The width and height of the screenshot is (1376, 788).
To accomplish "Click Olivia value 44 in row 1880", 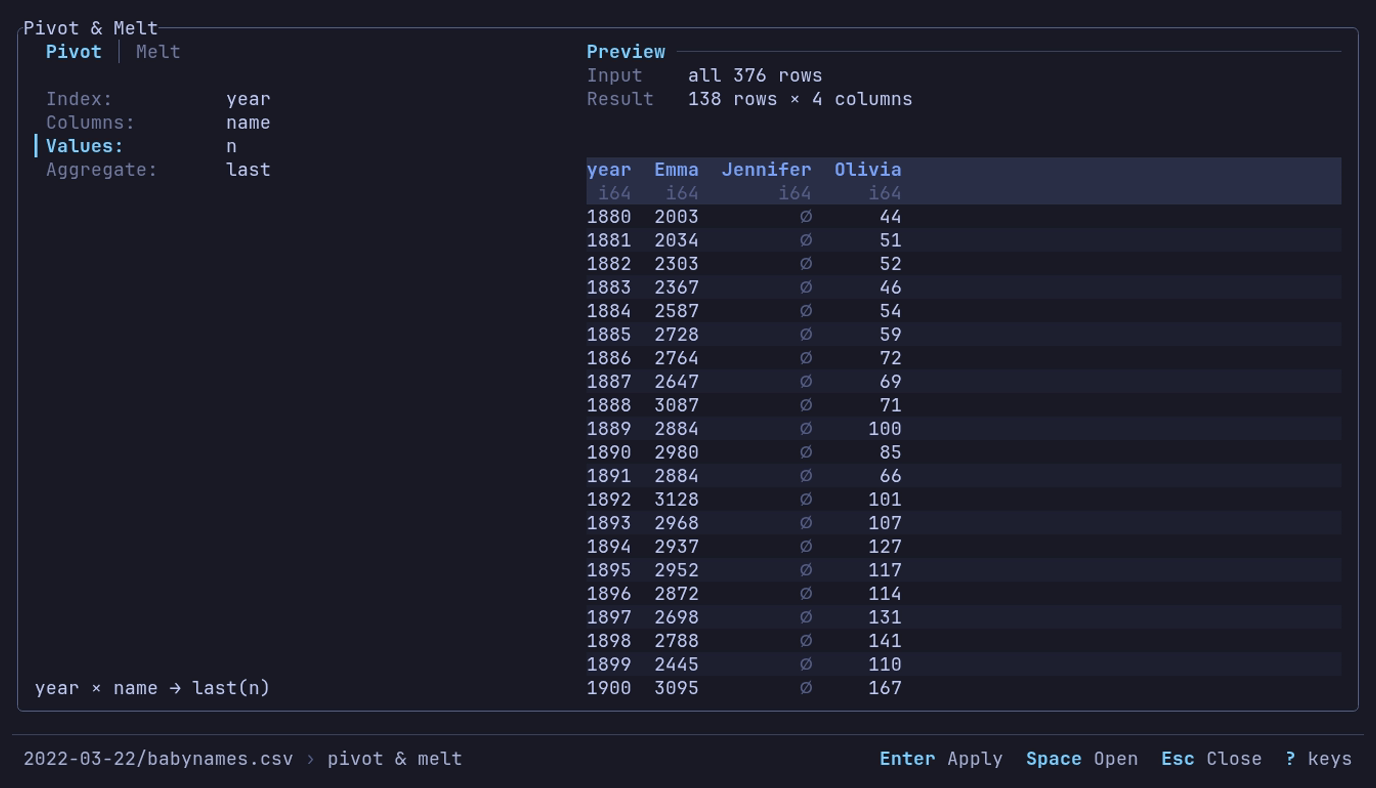I will click(890, 217).
